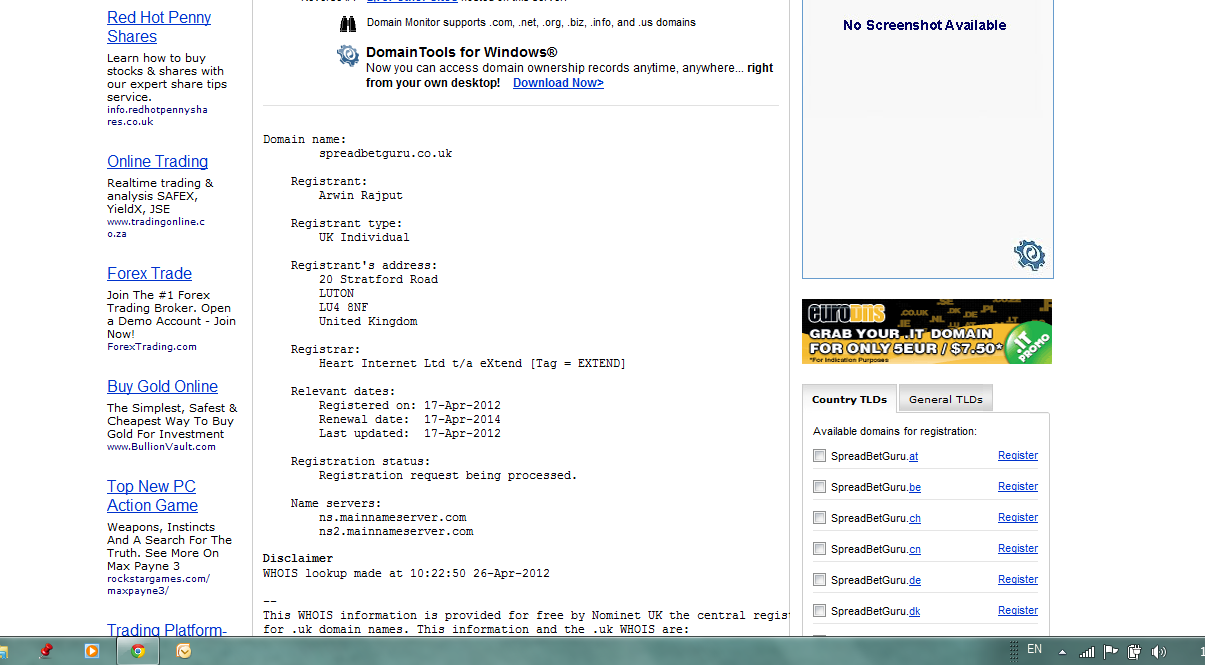Open the Red Hot Penny Shares ad link
Image resolution: width=1205 pixels, height=665 pixels.
point(159,27)
